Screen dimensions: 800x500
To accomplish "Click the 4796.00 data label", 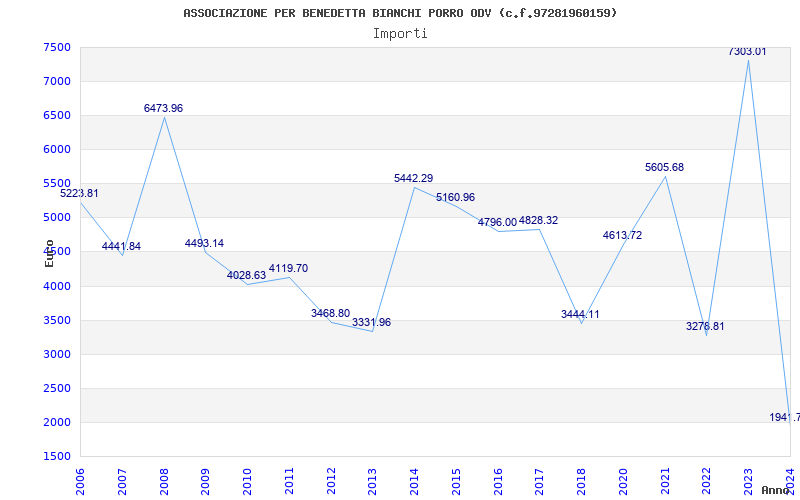I will (497, 222).
